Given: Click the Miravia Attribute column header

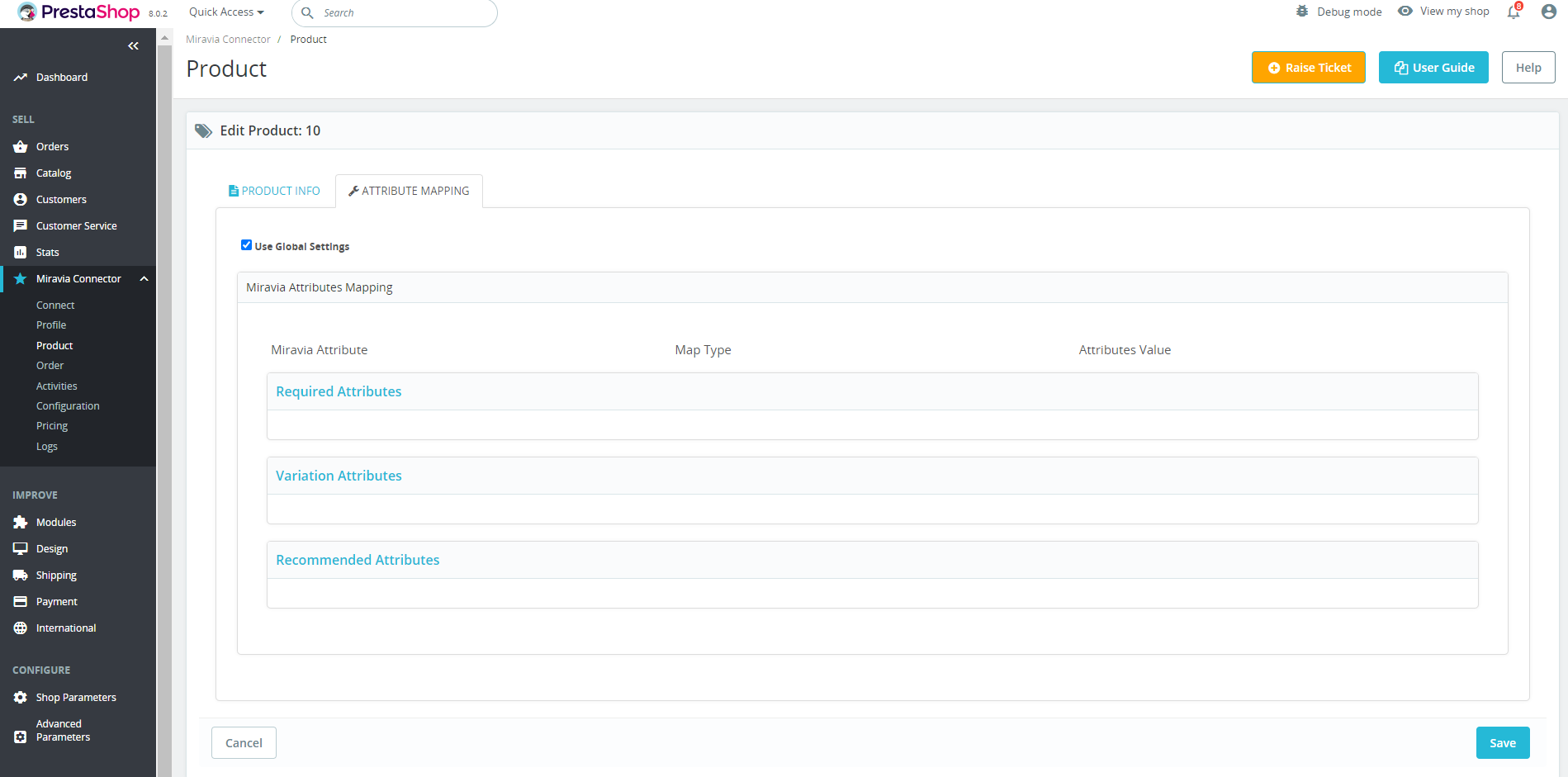Looking at the screenshot, I should tap(320, 350).
